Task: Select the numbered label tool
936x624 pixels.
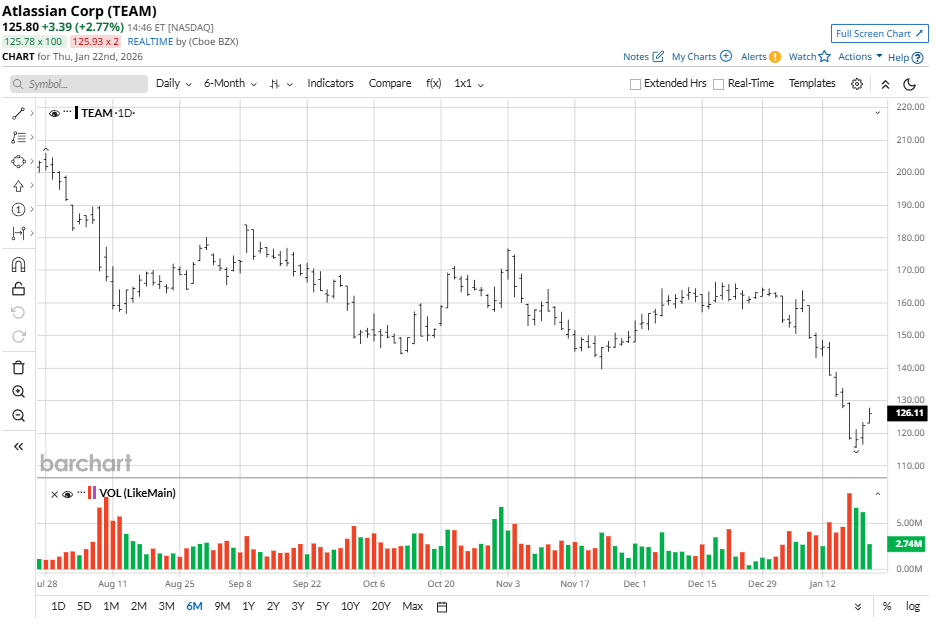Action: pos(18,210)
